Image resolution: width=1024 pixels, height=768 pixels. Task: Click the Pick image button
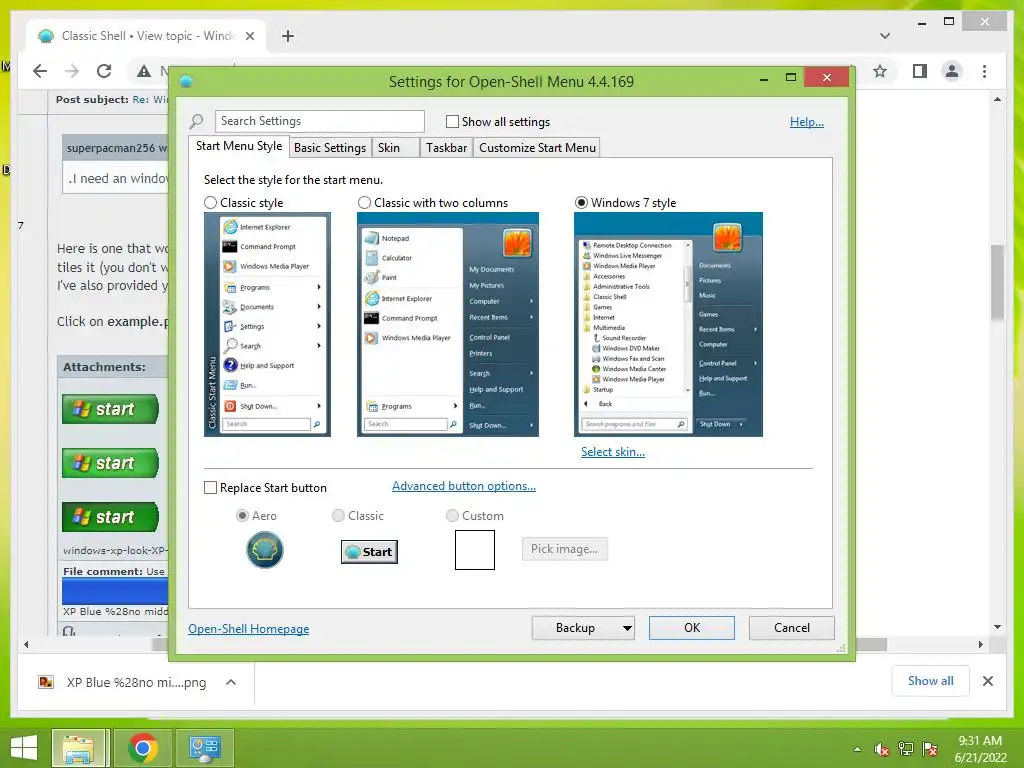564,549
